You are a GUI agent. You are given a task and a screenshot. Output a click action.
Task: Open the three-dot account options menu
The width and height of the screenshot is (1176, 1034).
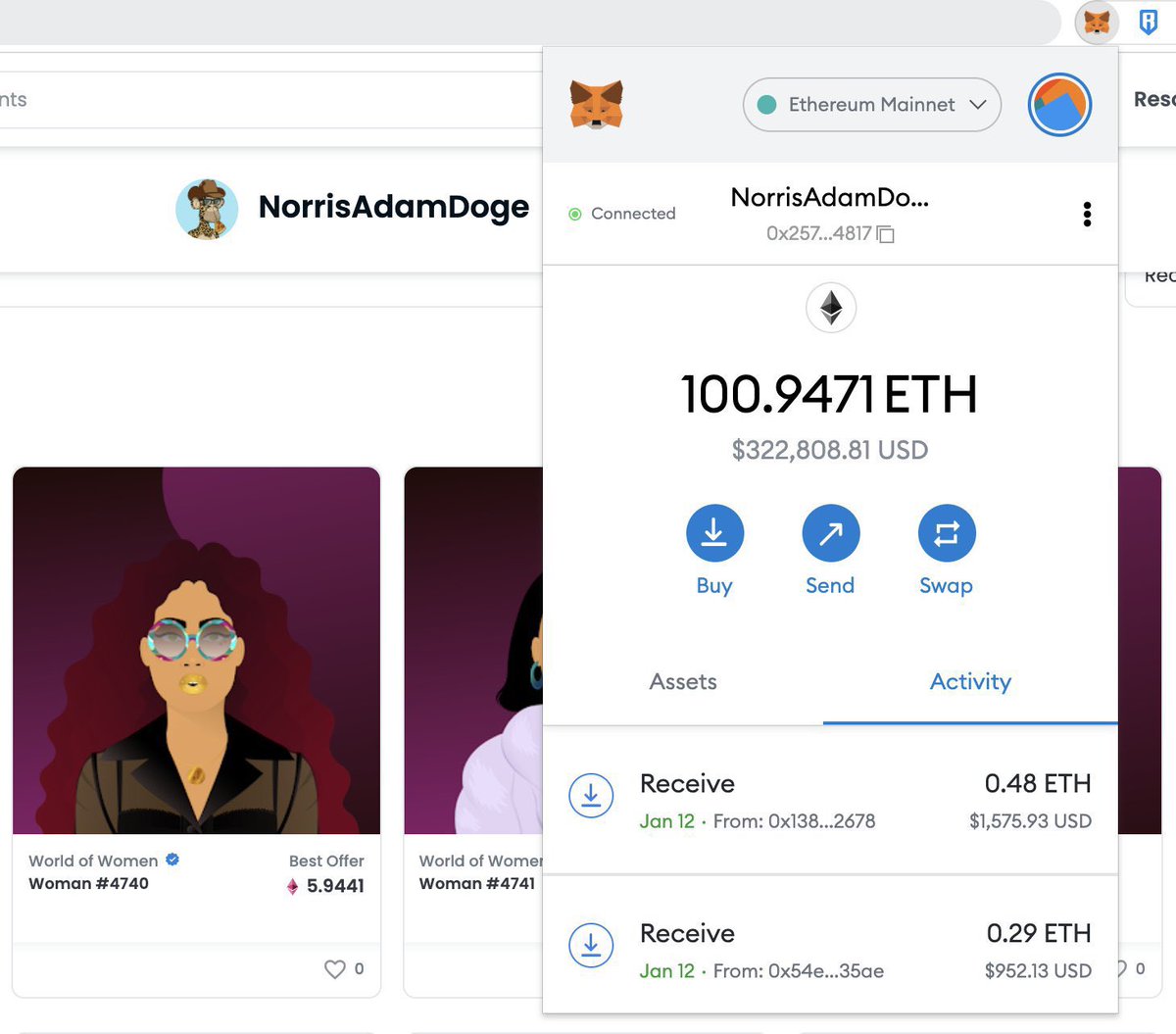1087,214
